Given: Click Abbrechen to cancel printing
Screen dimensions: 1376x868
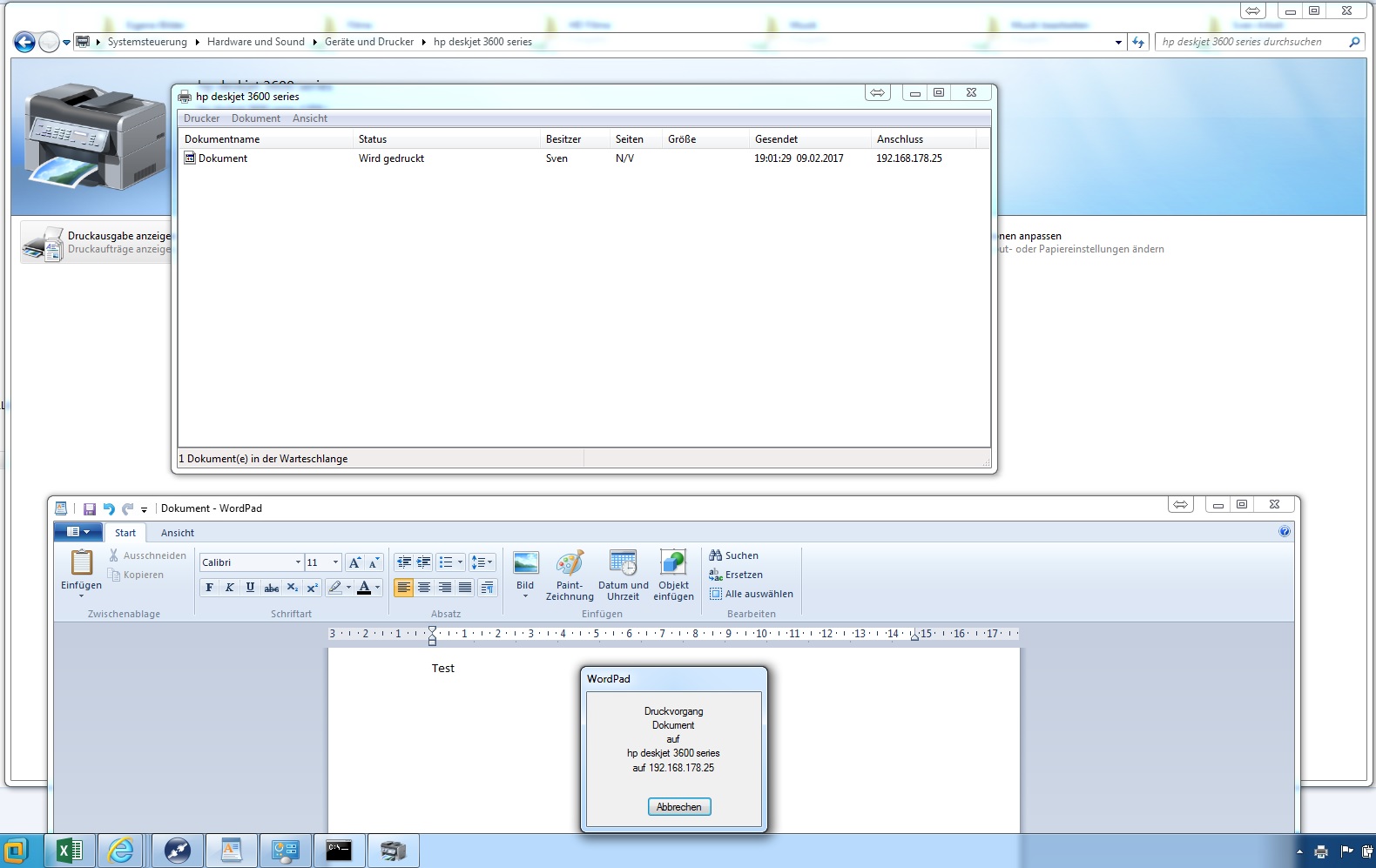Looking at the screenshot, I should [x=679, y=807].
